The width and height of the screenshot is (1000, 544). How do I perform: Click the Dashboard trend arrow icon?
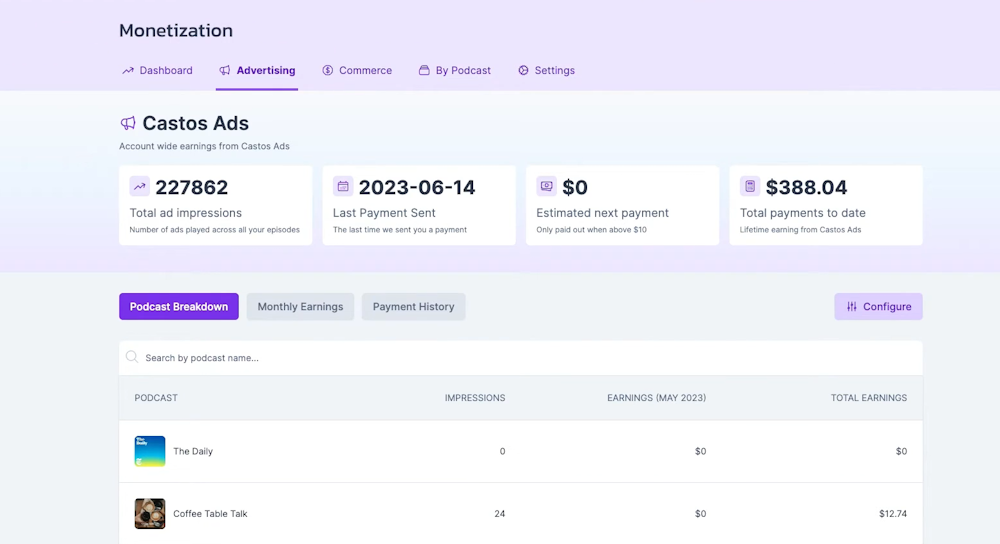pyautogui.click(x=128, y=70)
